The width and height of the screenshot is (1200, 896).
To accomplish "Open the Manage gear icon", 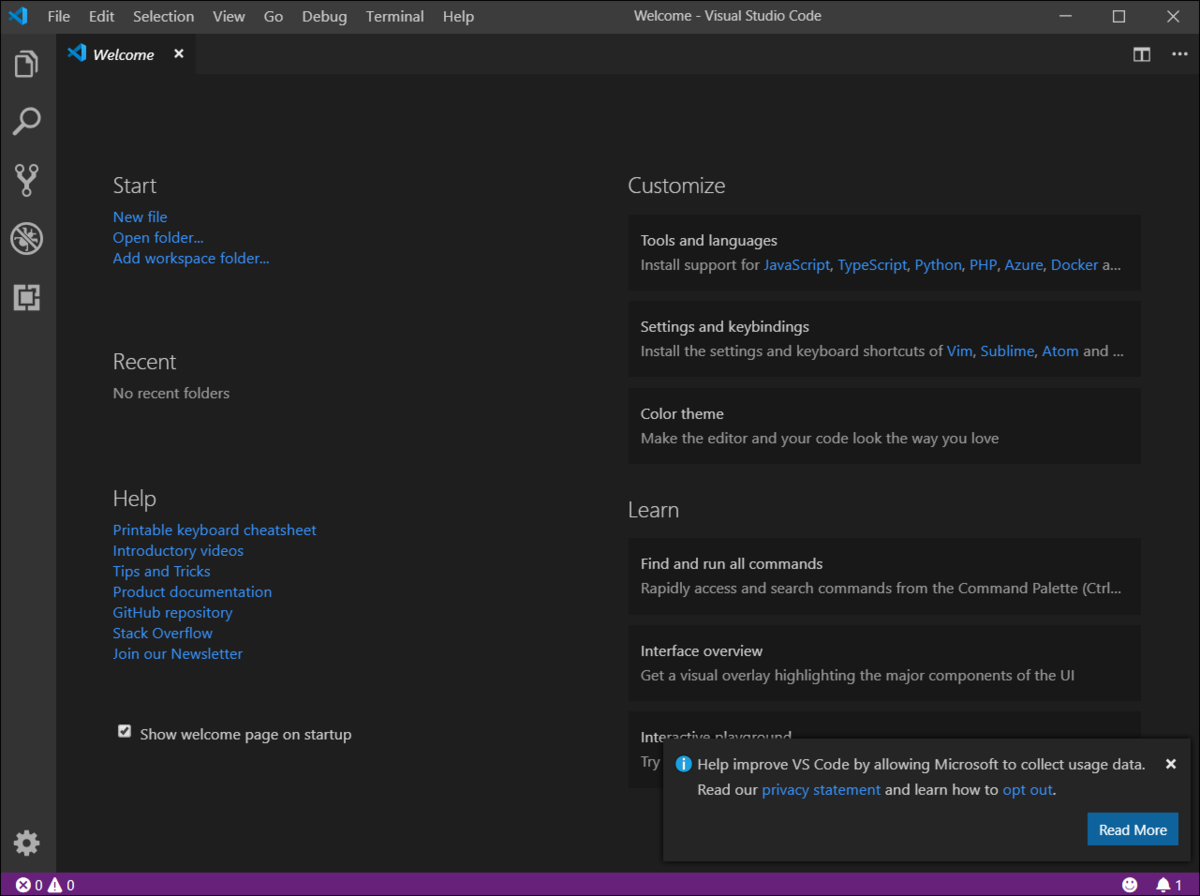I will (27, 843).
